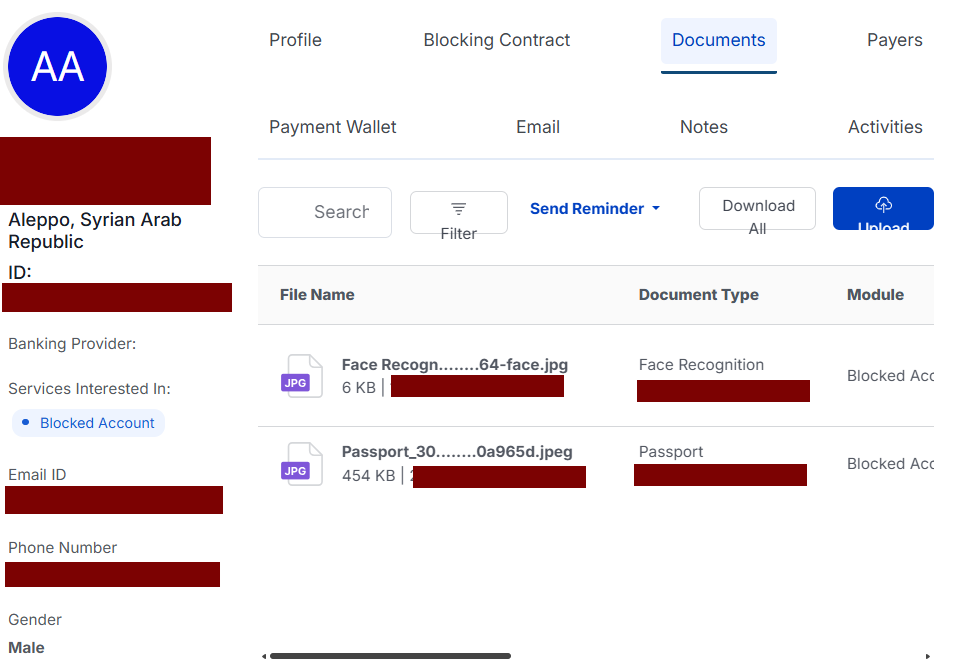Open the Passport_30...0a965d.jpeg file
Screen dimensions: 956x666
457,452
